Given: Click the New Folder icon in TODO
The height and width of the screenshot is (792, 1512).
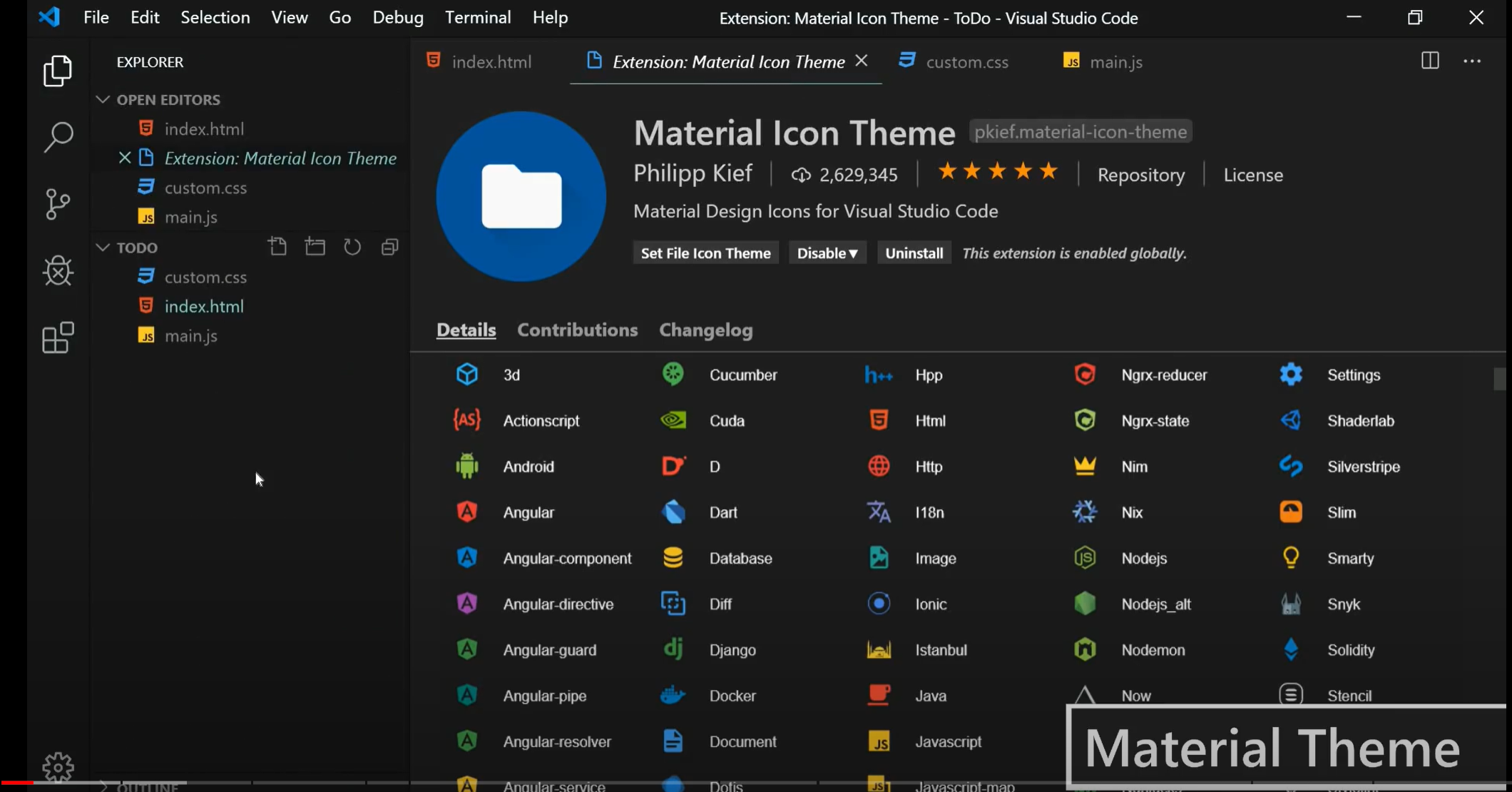Looking at the screenshot, I should (315, 247).
